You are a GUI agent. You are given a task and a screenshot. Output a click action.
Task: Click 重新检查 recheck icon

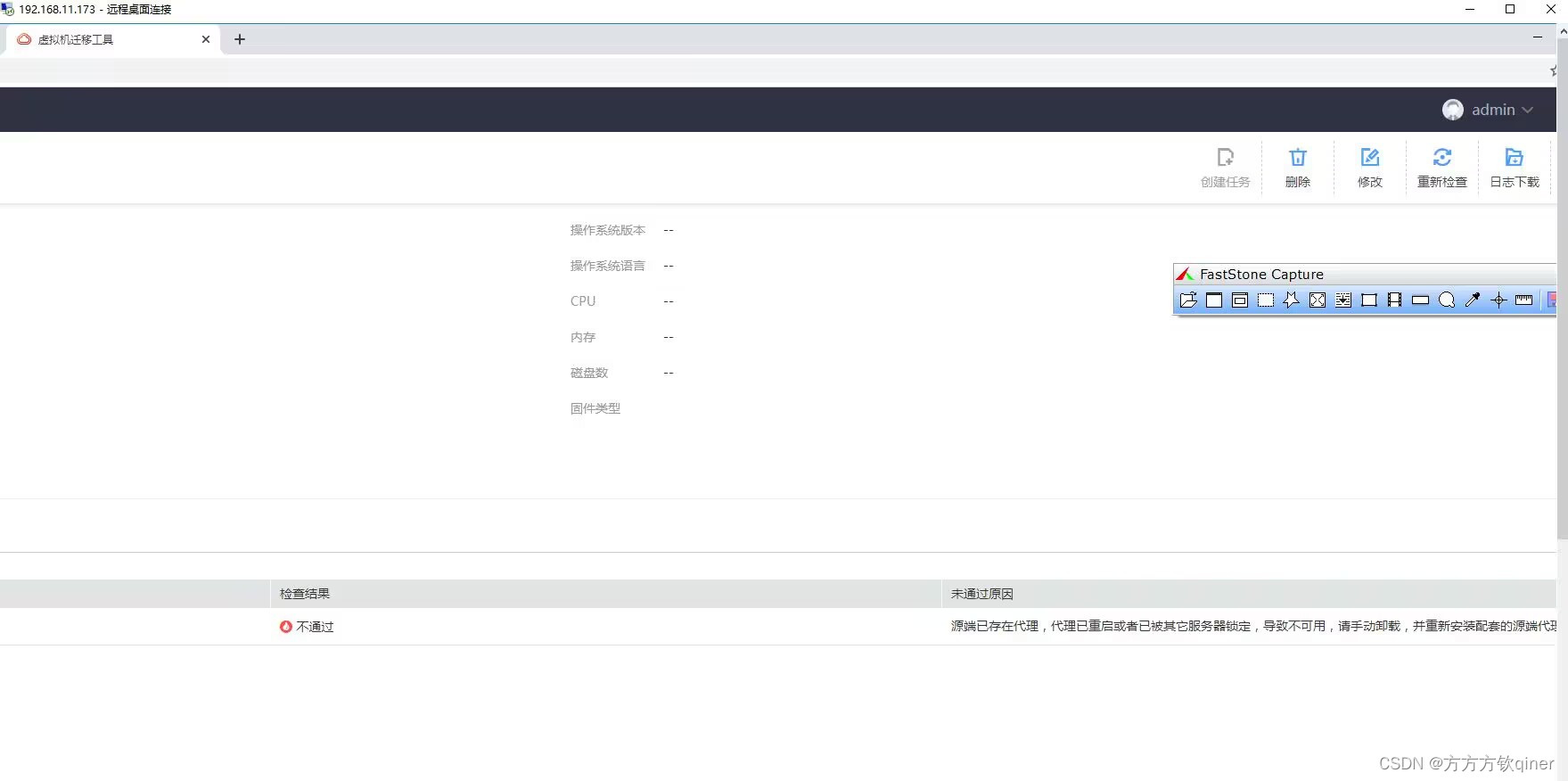click(1442, 158)
